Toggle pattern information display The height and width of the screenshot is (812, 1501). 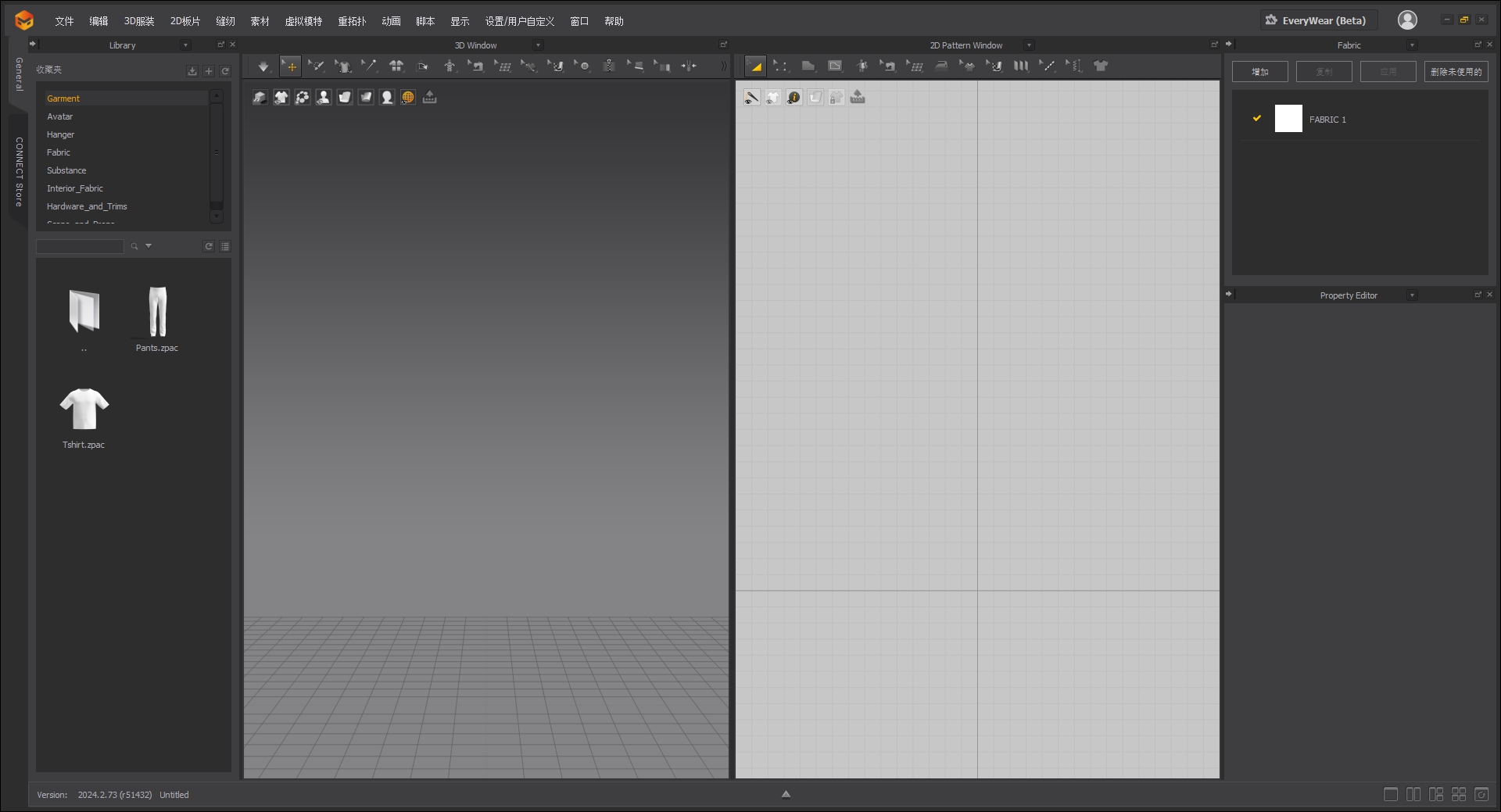pos(794,97)
